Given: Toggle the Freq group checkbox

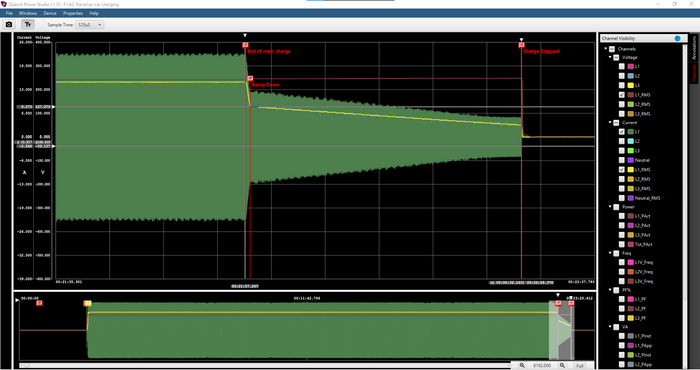Looking at the screenshot, I should [x=616, y=253].
